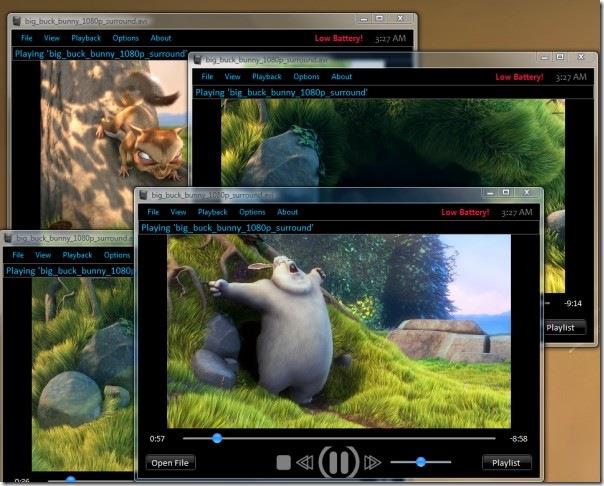
Task: Click the Open File button
Action: [x=170, y=463]
